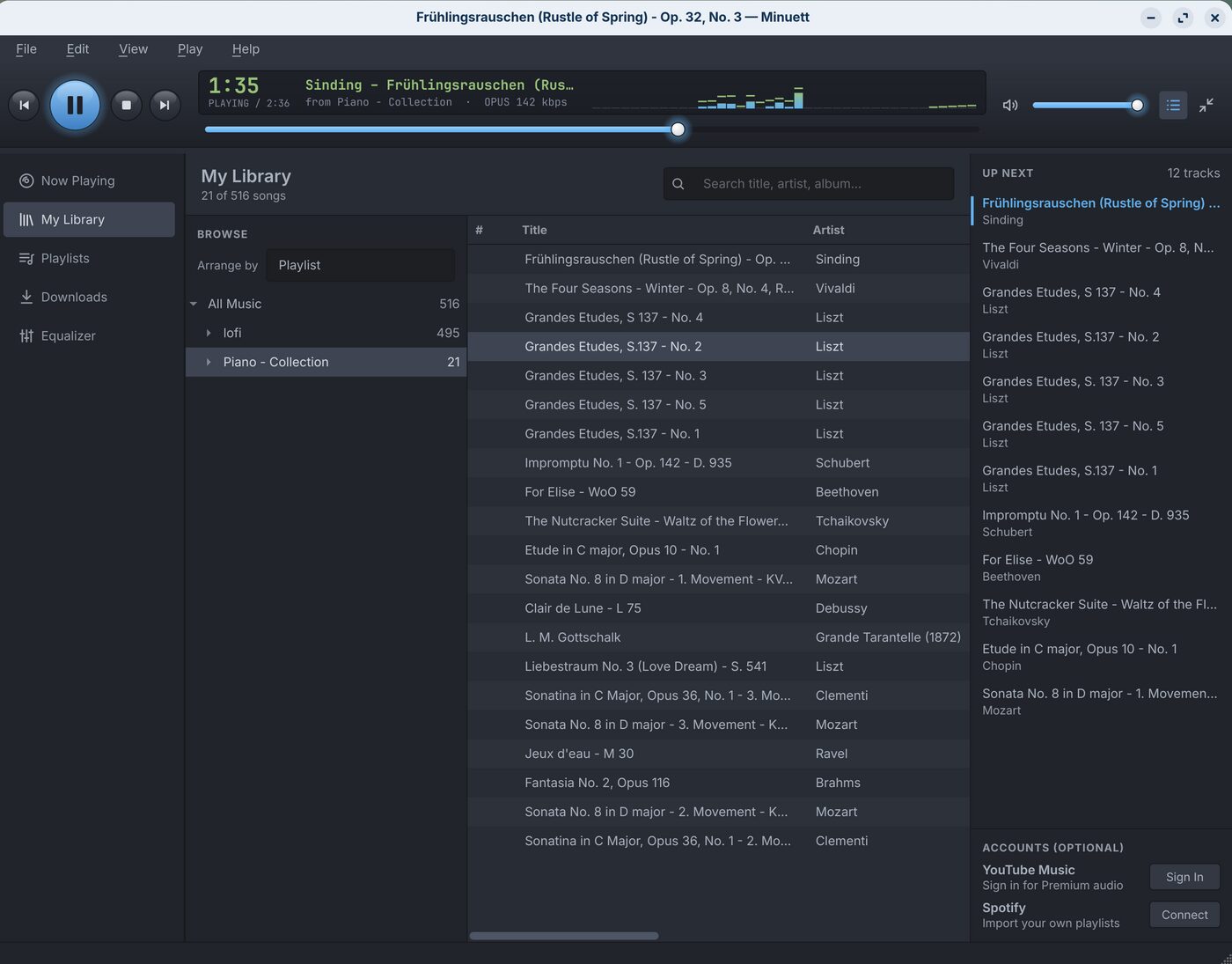Collapse the All Music tree node
This screenshot has width=1232, height=964.
pyautogui.click(x=194, y=304)
